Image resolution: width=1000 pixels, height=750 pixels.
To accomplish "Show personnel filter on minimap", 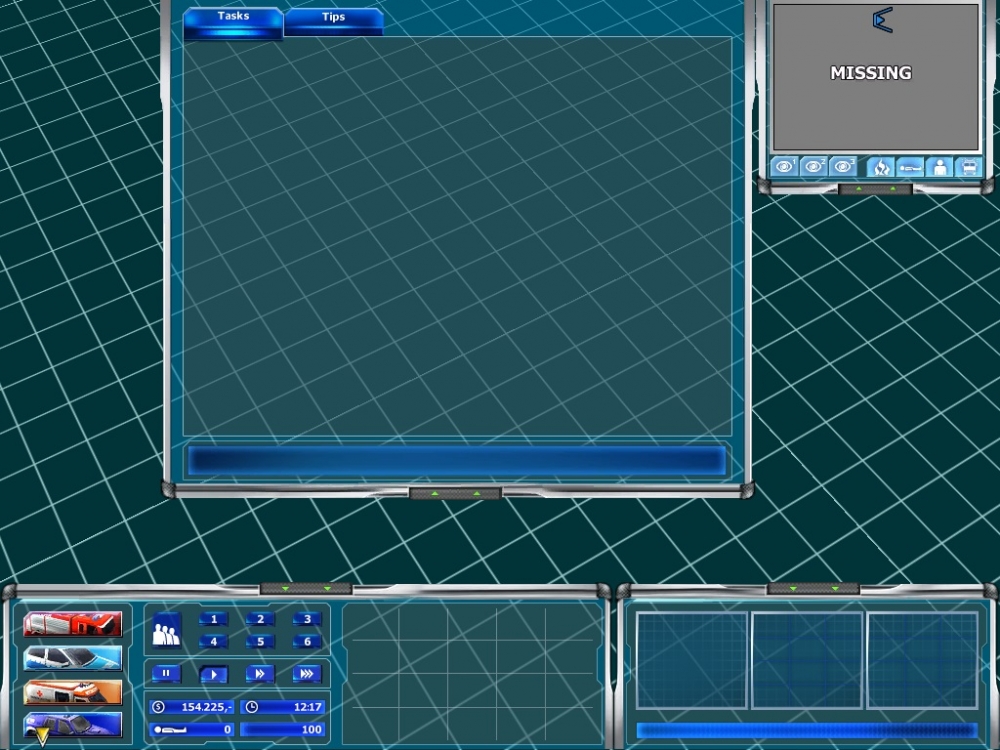I will pyautogui.click(x=939, y=167).
